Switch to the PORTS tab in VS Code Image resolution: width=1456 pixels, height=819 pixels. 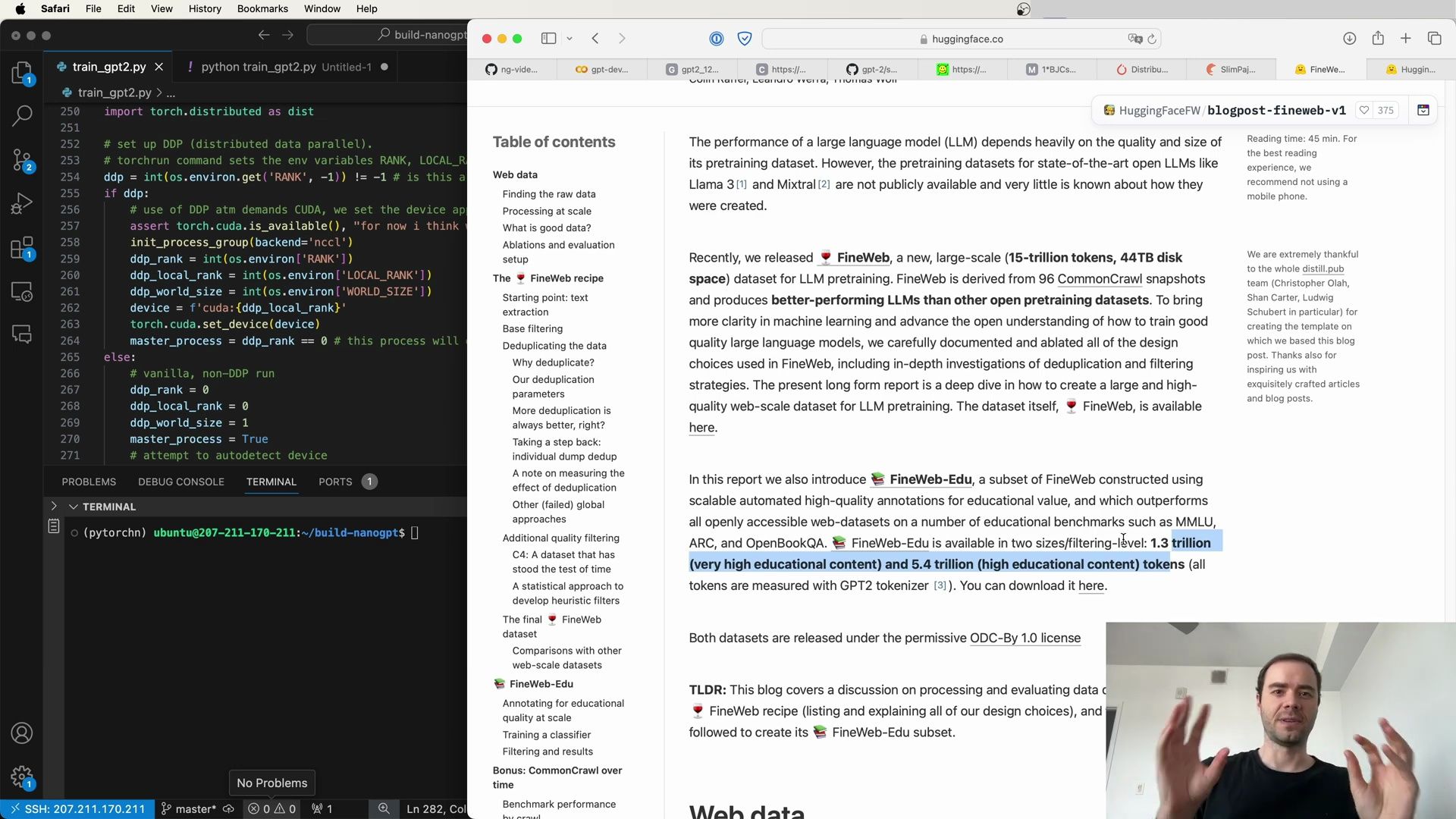pos(336,481)
